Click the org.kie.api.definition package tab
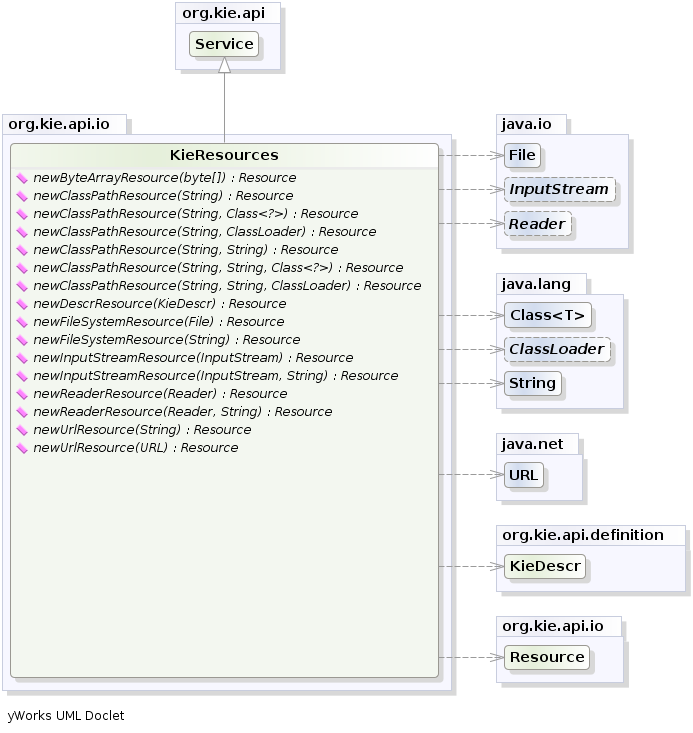 (x=582, y=535)
